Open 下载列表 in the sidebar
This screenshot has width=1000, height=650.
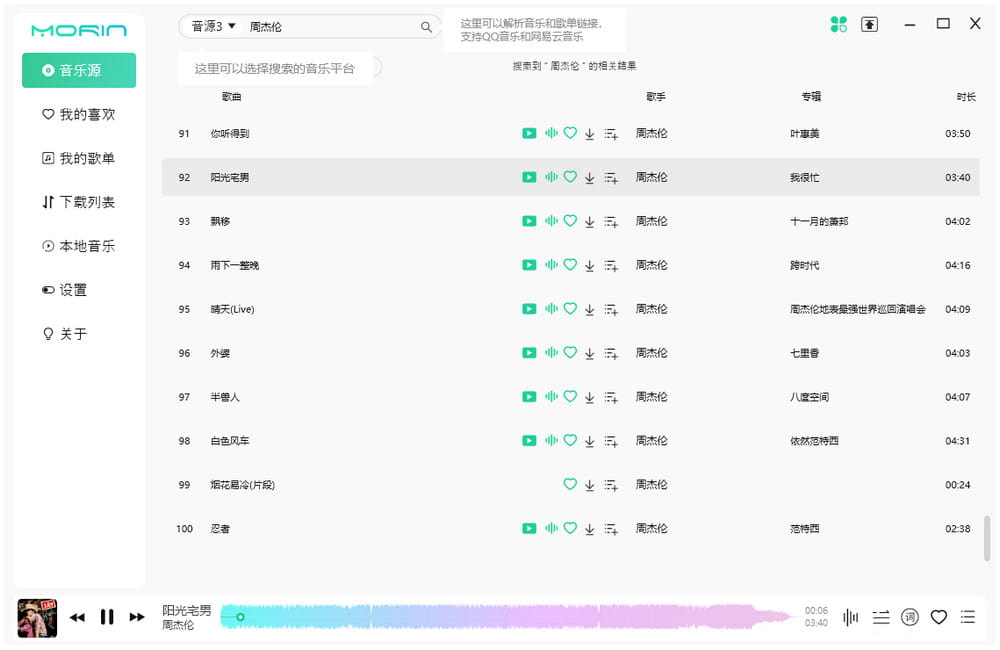[79, 202]
